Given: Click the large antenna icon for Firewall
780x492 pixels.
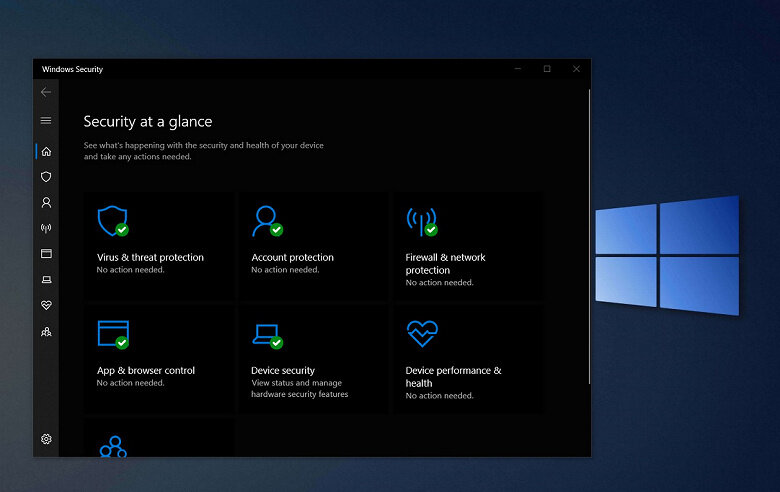Looking at the screenshot, I should 422,221.
